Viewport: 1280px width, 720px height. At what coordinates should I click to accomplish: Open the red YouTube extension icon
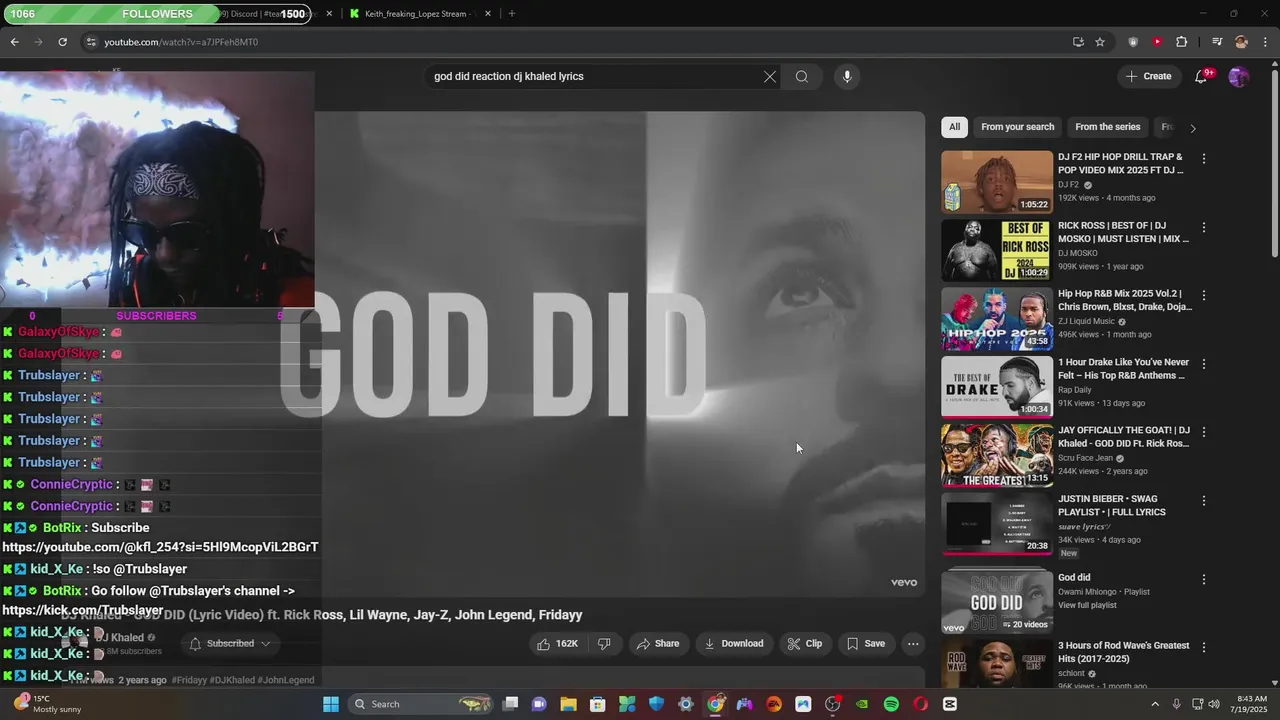1157,42
